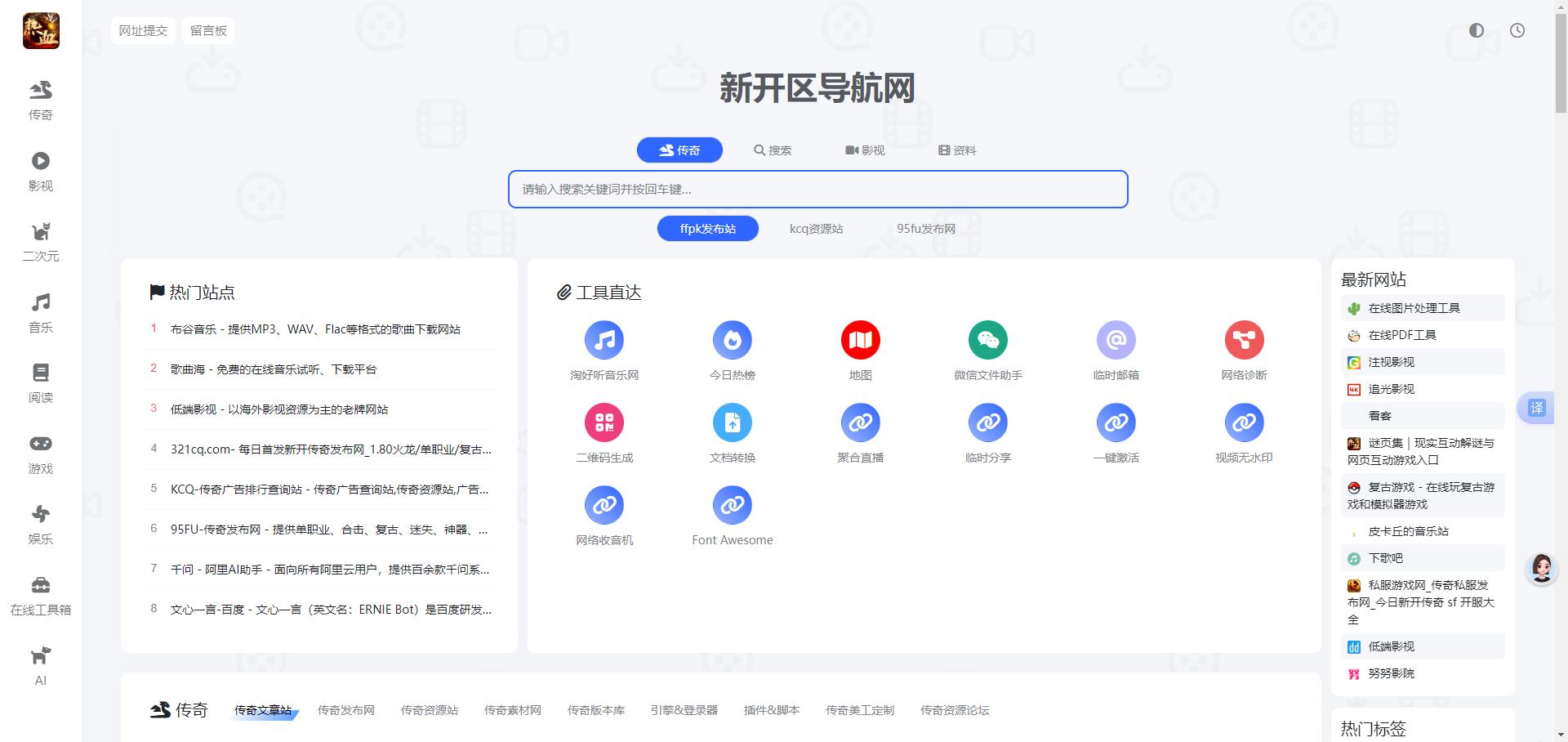Open 临时分享 tool icon
This screenshot has height=742, width=1568.
(x=988, y=422)
